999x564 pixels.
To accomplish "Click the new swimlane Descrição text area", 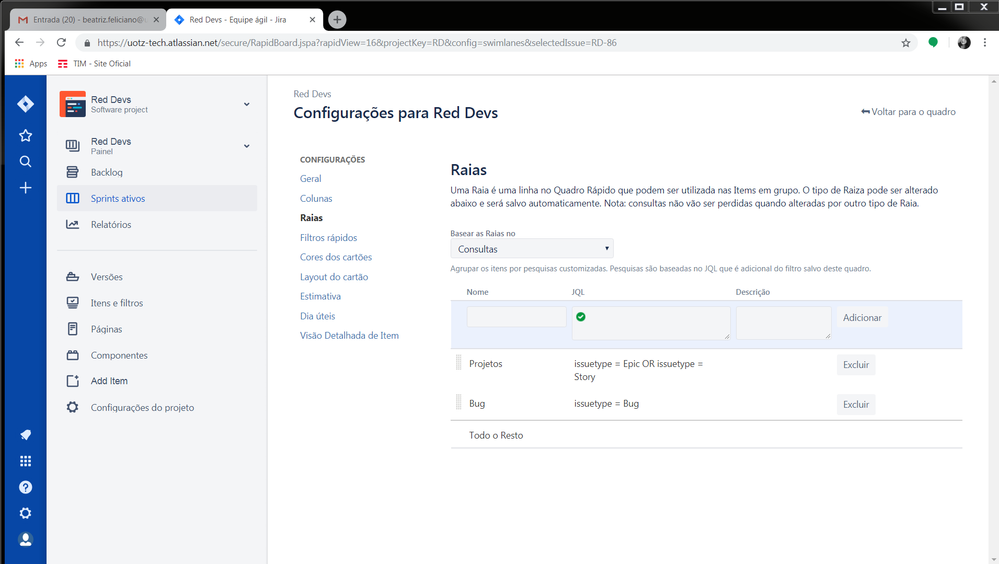I will coord(784,323).
